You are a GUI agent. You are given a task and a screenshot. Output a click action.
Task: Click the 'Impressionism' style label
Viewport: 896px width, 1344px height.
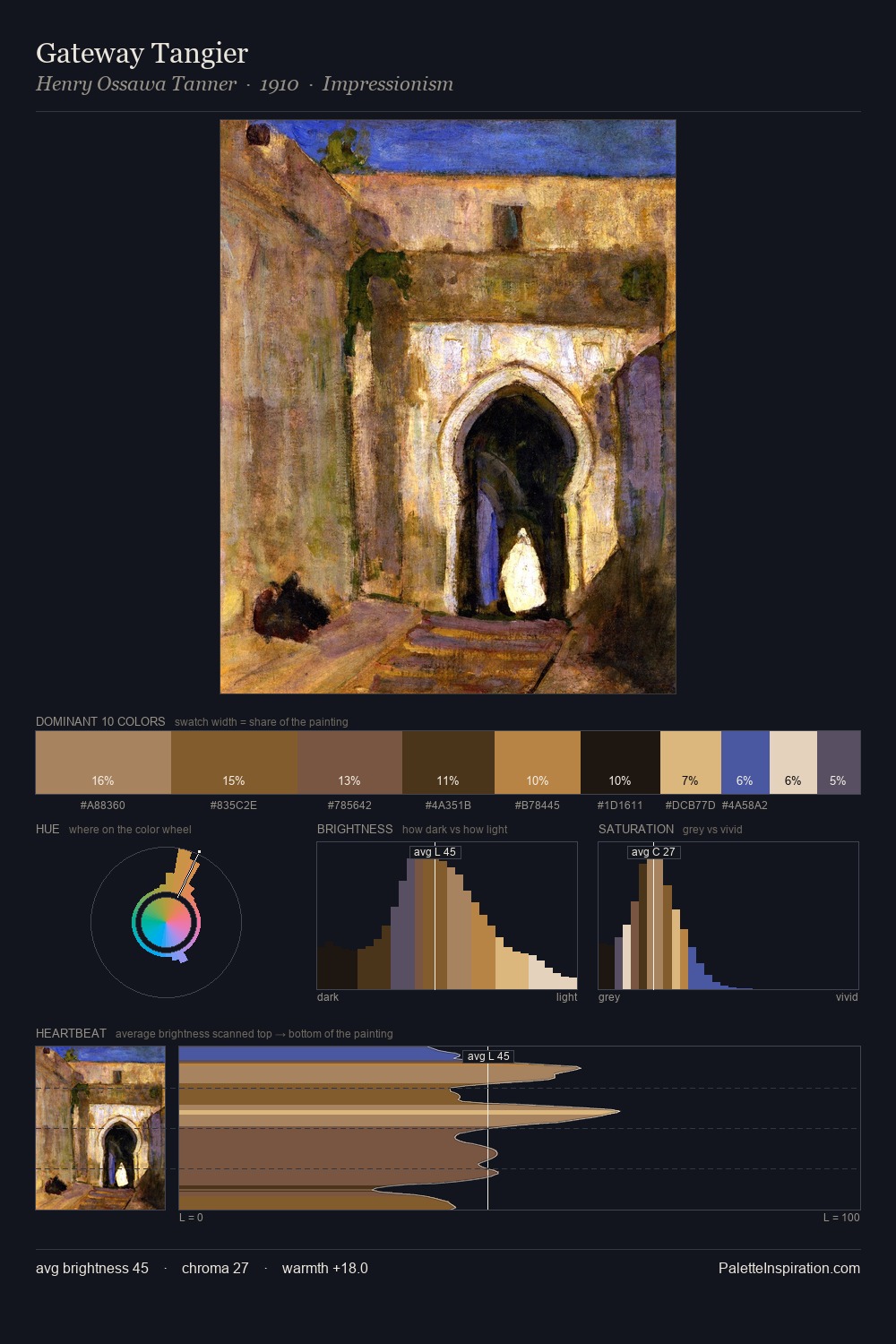tap(388, 84)
